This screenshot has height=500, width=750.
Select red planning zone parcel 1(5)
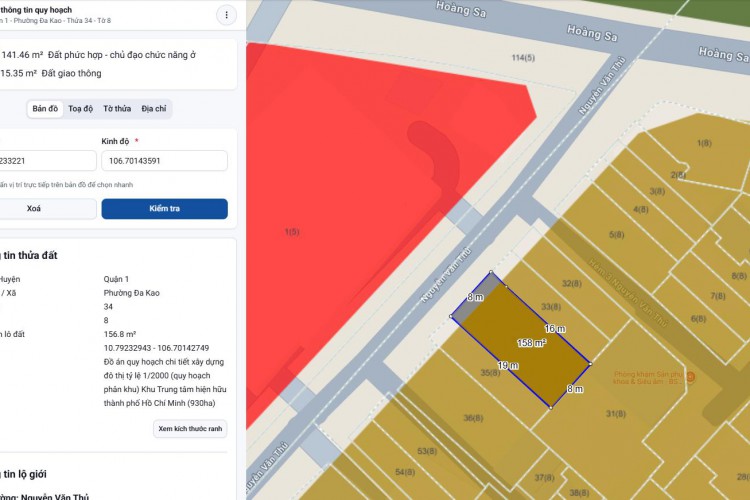(x=292, y=232)
